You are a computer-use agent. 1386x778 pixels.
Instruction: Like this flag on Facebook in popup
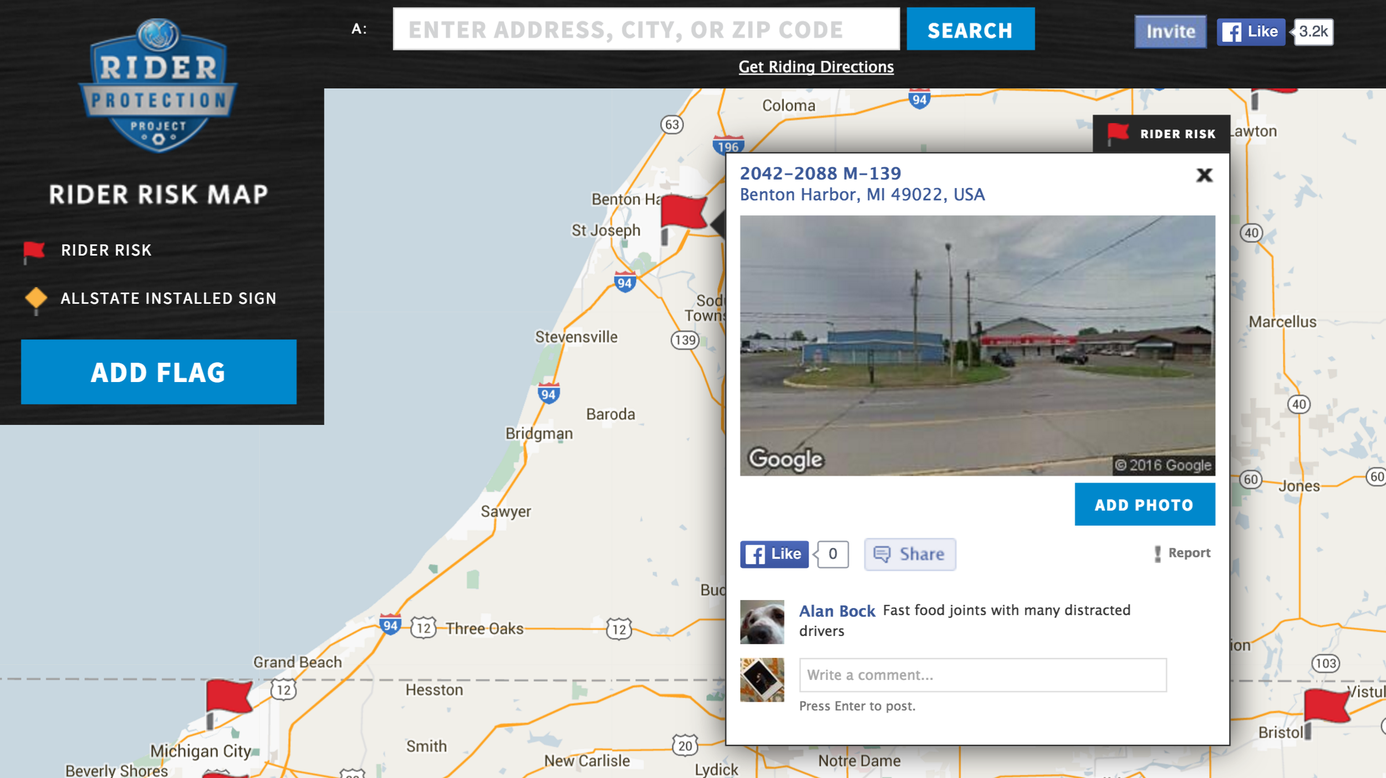coord(774,554)
